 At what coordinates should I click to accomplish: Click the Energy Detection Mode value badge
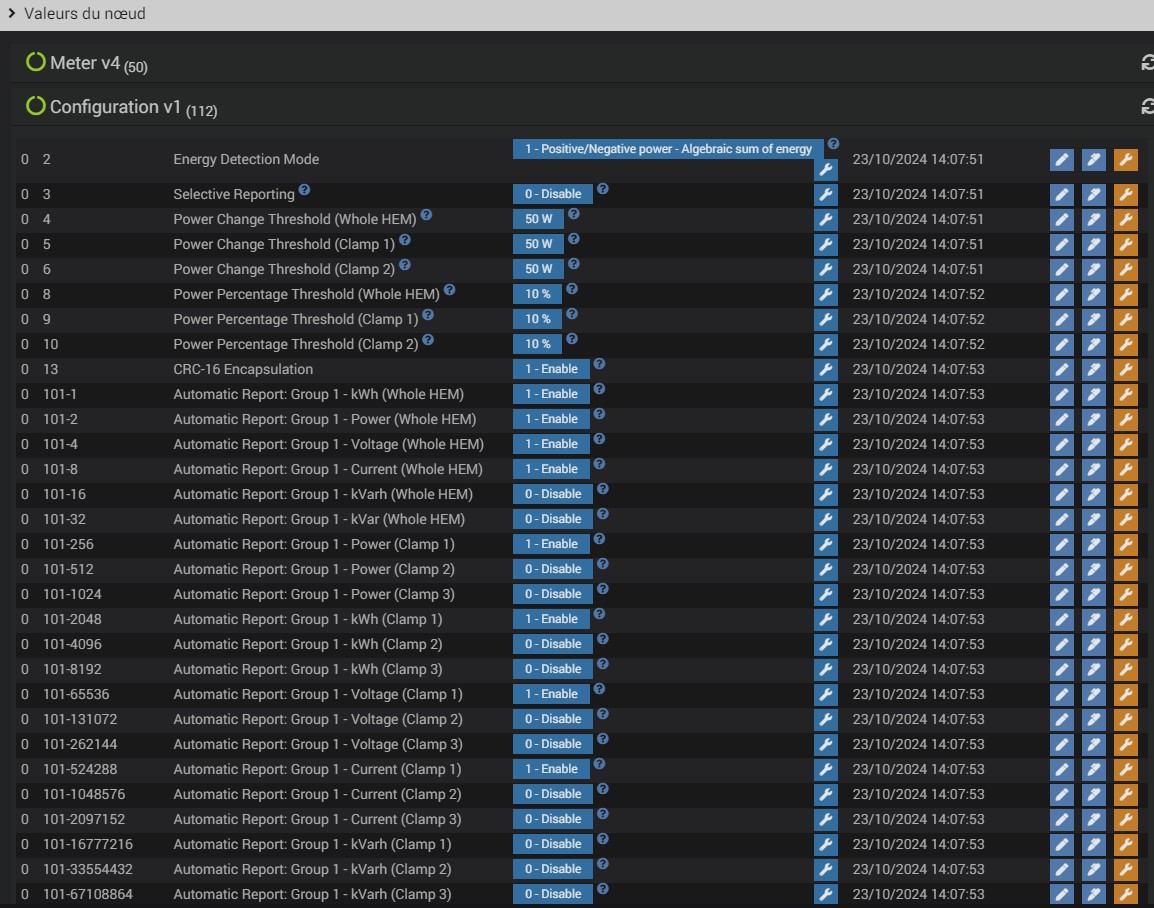668,149
